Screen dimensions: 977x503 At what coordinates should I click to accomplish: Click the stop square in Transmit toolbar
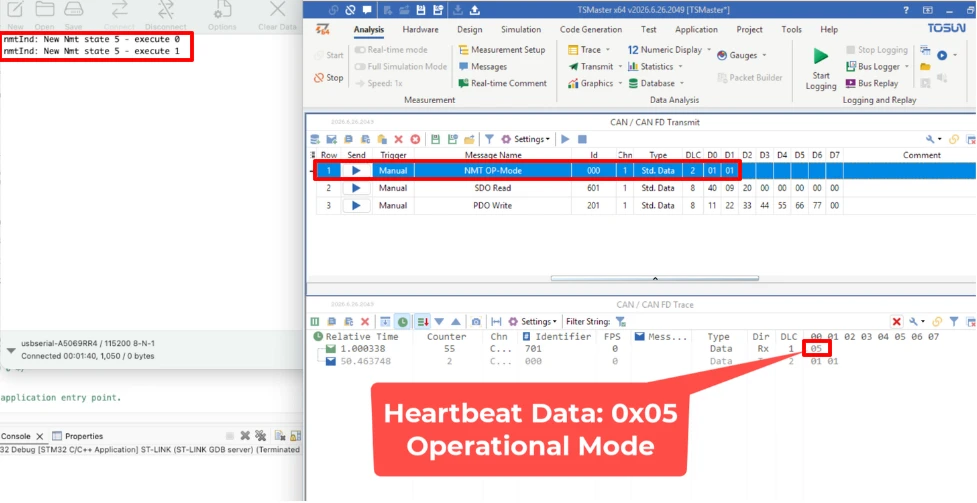(582, 139)
